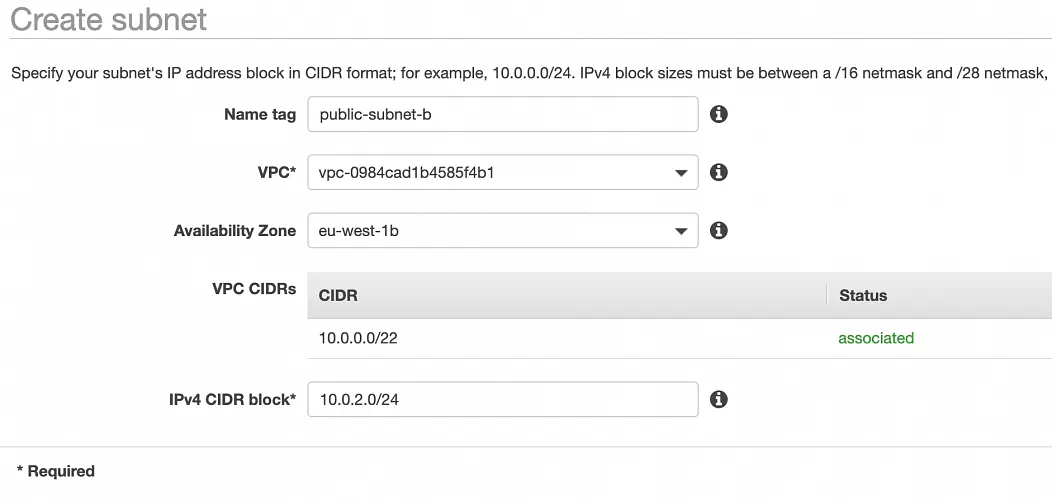
Task: Click the IPv4 CIDR block info icon
Action: 718,399
